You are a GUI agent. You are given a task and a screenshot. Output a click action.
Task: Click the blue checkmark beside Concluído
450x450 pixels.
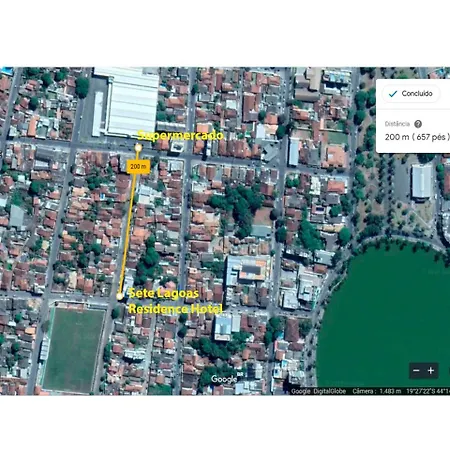click(x=393, y=94)
